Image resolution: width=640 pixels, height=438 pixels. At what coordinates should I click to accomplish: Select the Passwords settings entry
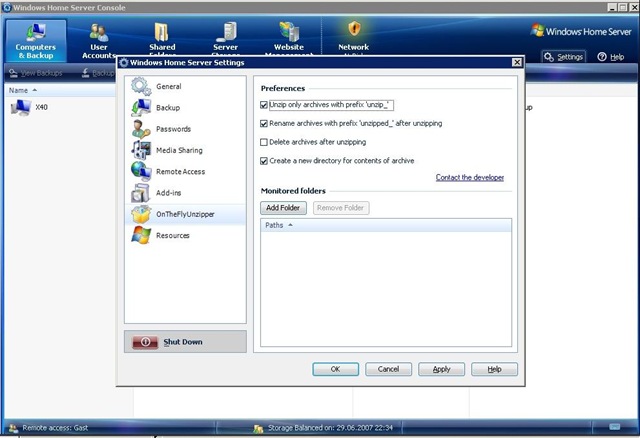click(185, 129)
